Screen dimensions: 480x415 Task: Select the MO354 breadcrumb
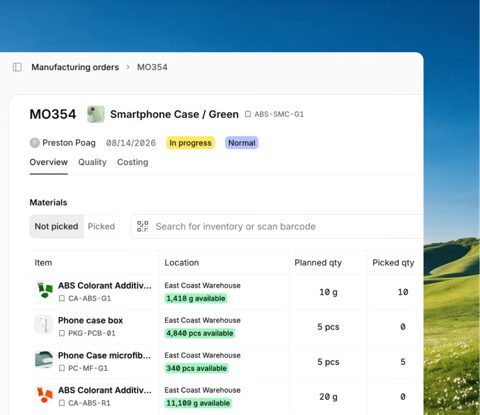click(x=152, y=67)
